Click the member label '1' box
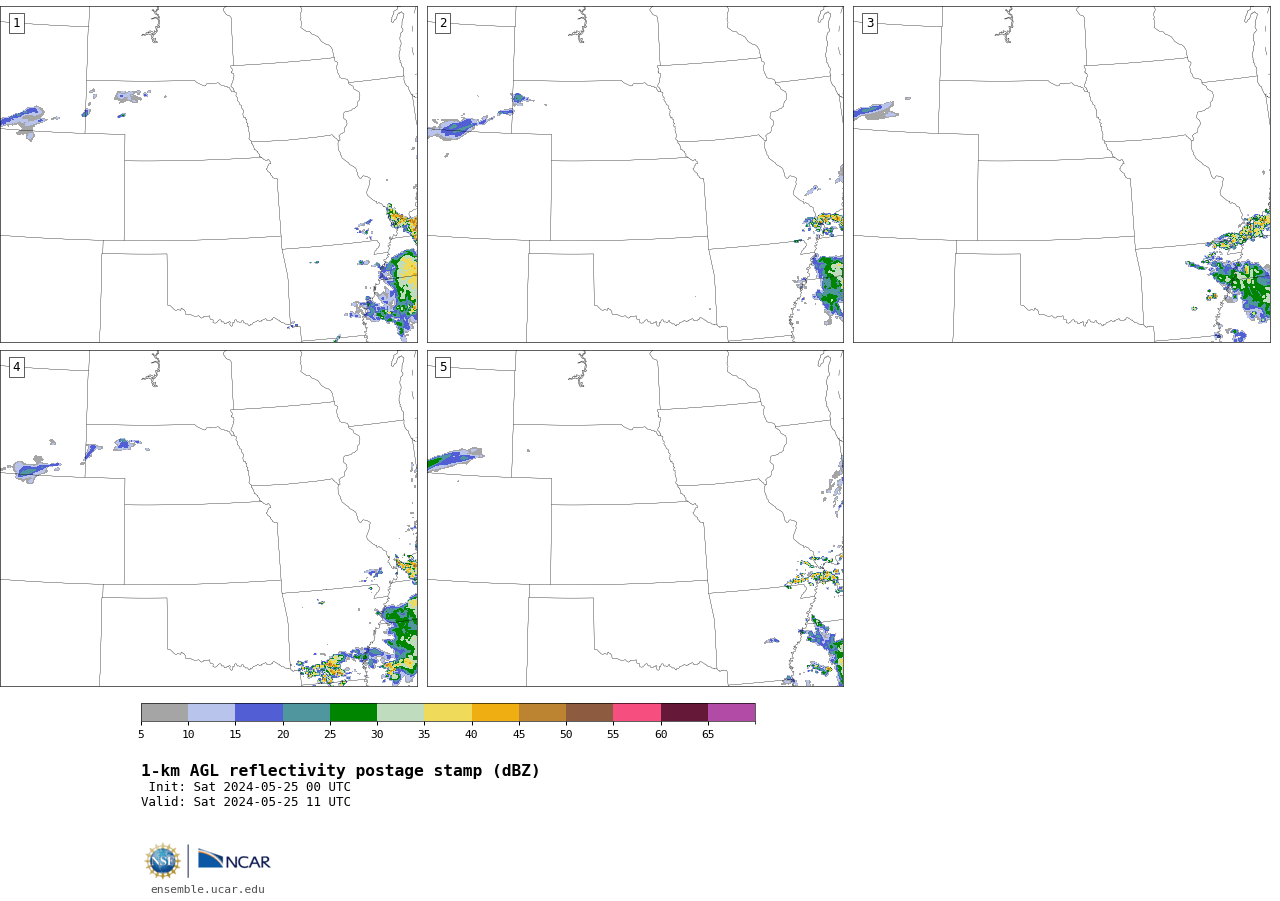 click(16, 23)
